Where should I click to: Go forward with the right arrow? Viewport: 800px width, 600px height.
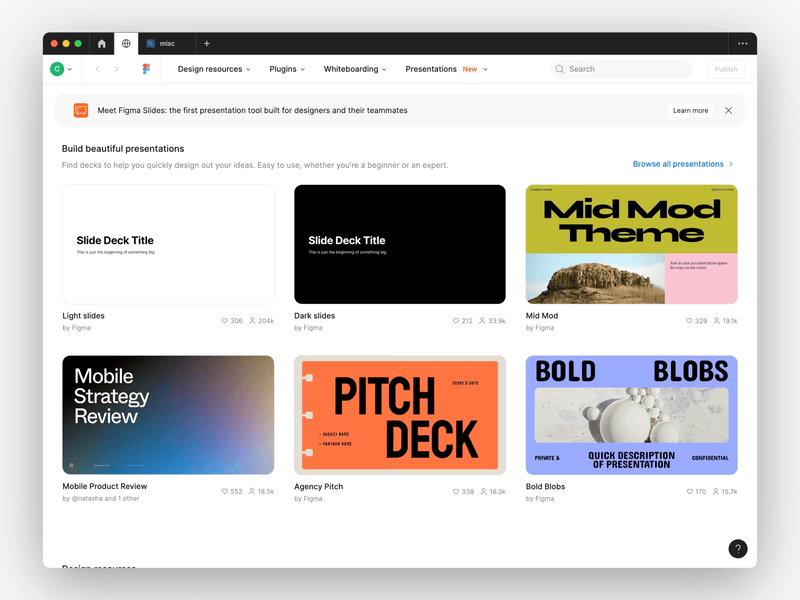(116, 69)
